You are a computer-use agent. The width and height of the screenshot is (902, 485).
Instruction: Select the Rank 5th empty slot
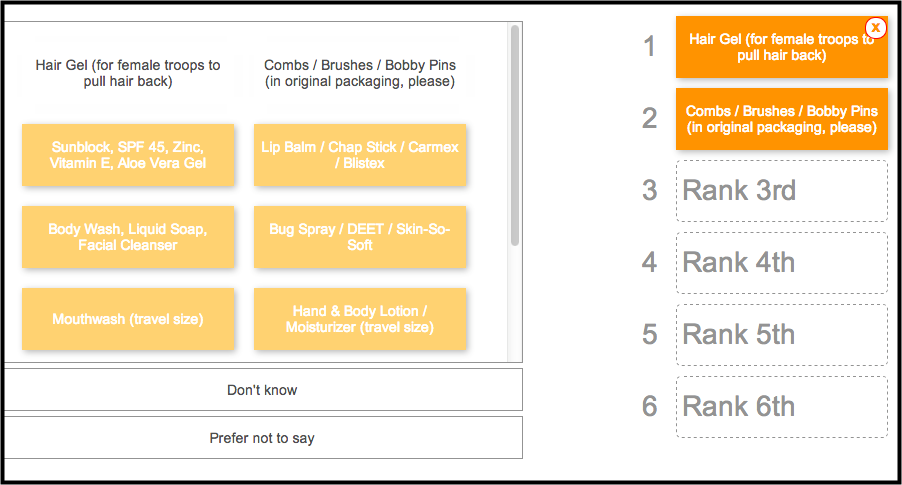tap(782, 335)
